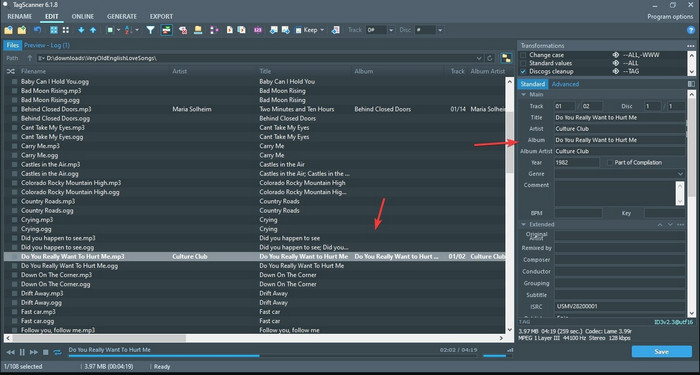The height and width of the screenshot is (375, 700).
Task: Toggle the repeat playback icon
Action: point(58,352)
